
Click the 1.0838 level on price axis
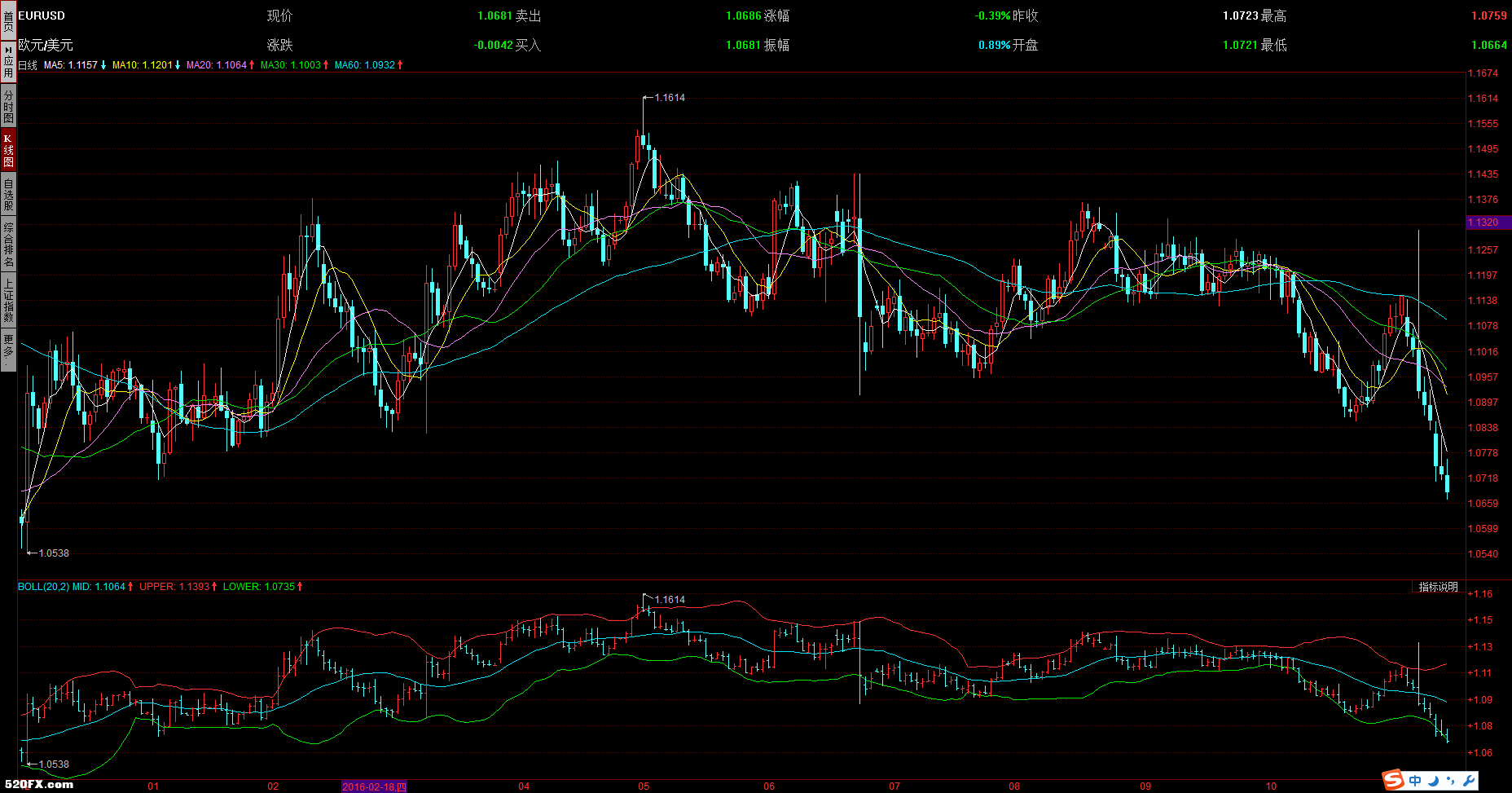[x=1483, y=428]
